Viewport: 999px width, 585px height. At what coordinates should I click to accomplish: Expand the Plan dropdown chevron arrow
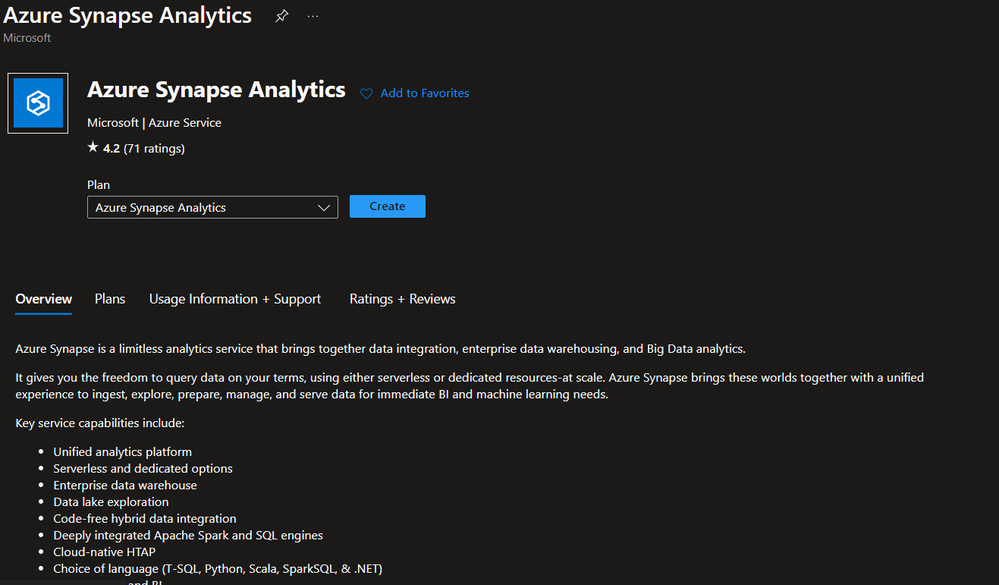pos(324,208)
